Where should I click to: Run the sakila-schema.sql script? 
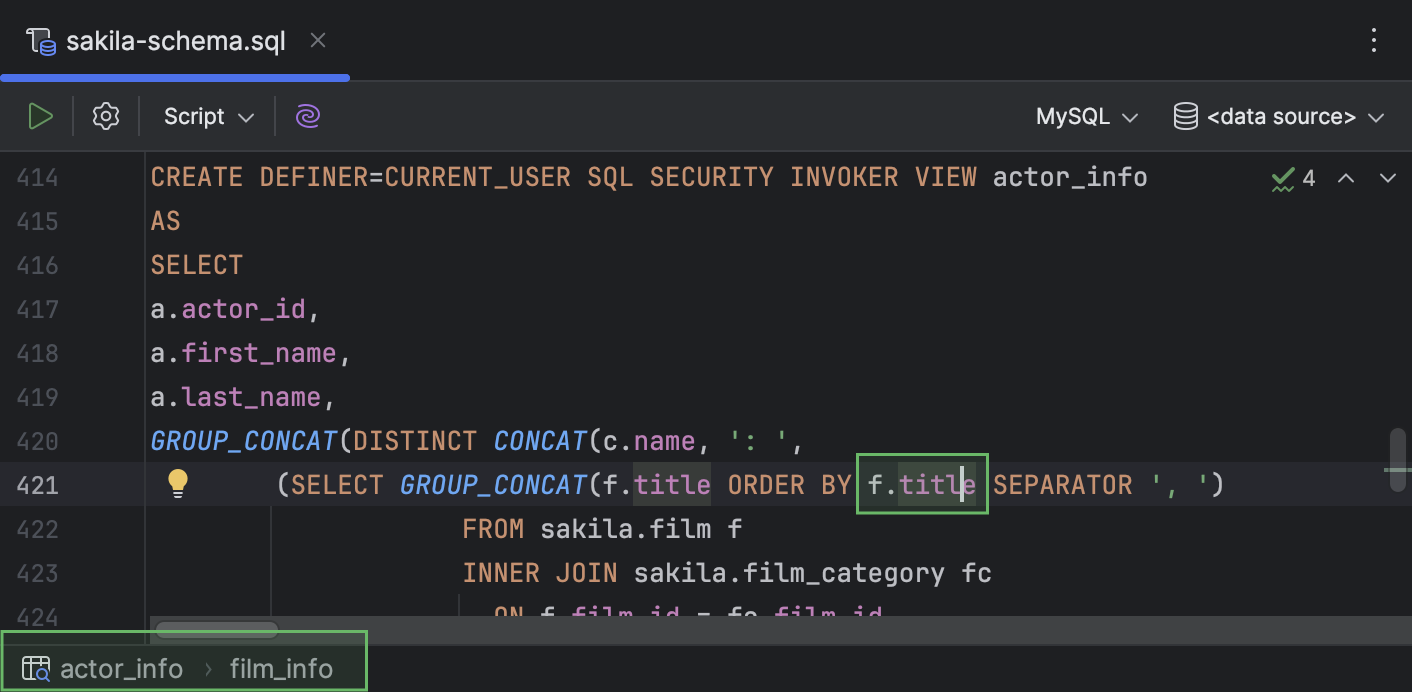click(x=40, y=115)
